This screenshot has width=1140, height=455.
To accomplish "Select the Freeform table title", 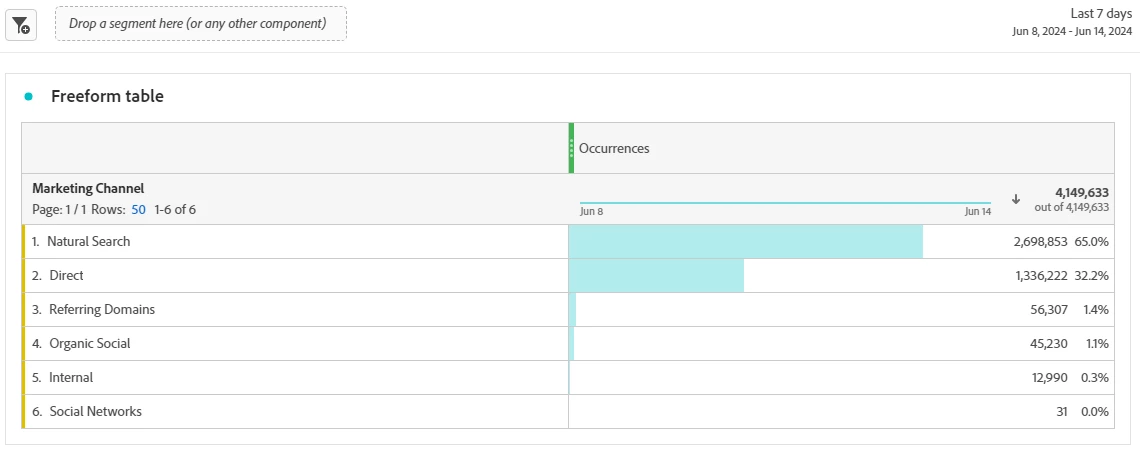I will pyautogui.click(x=107, y=96).
